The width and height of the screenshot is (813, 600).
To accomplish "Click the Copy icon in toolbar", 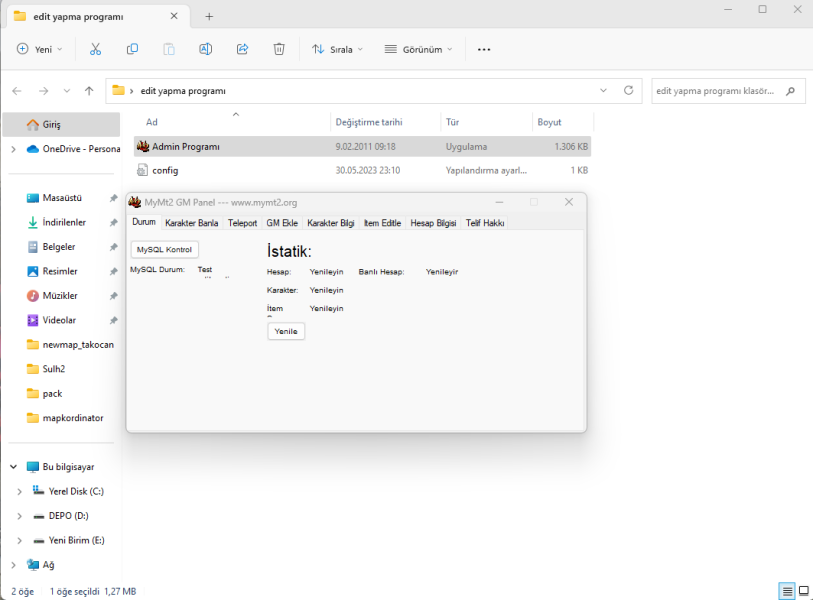I will pos(132,49).
